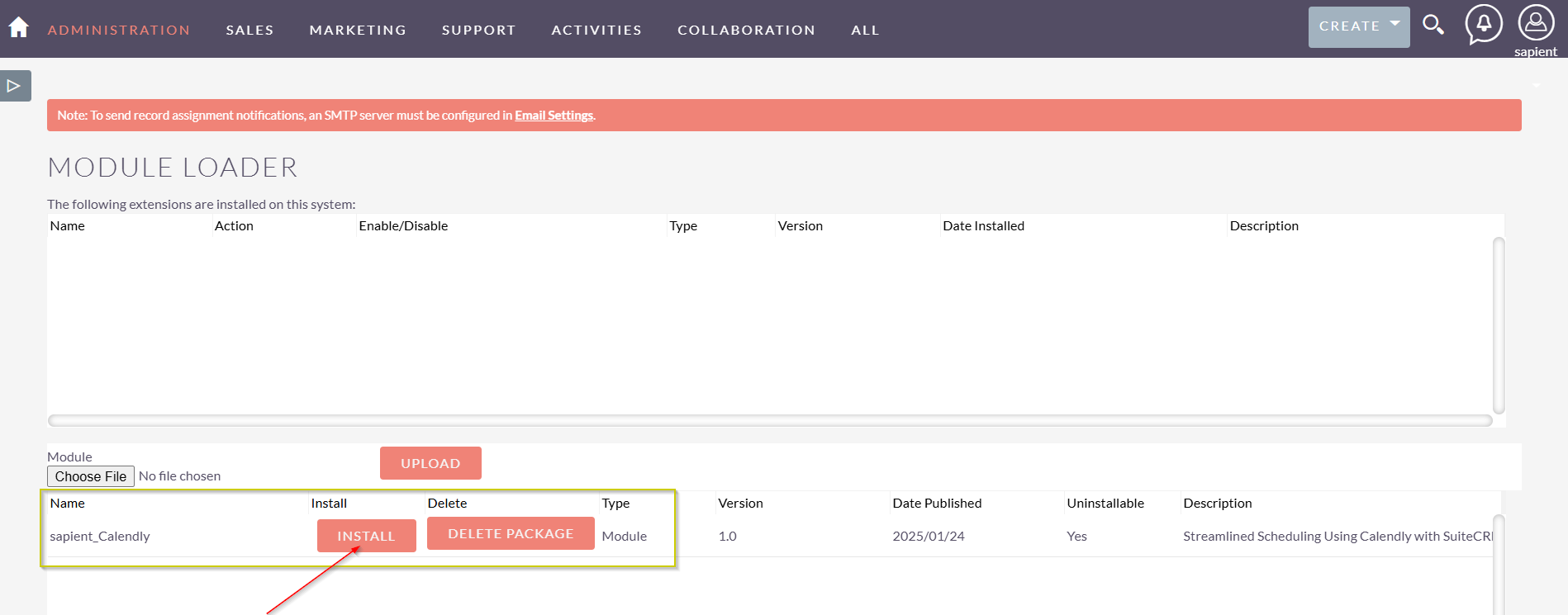Click the Upload button
This screenshot has width=1568, height=615.
[x=430, y=463]
